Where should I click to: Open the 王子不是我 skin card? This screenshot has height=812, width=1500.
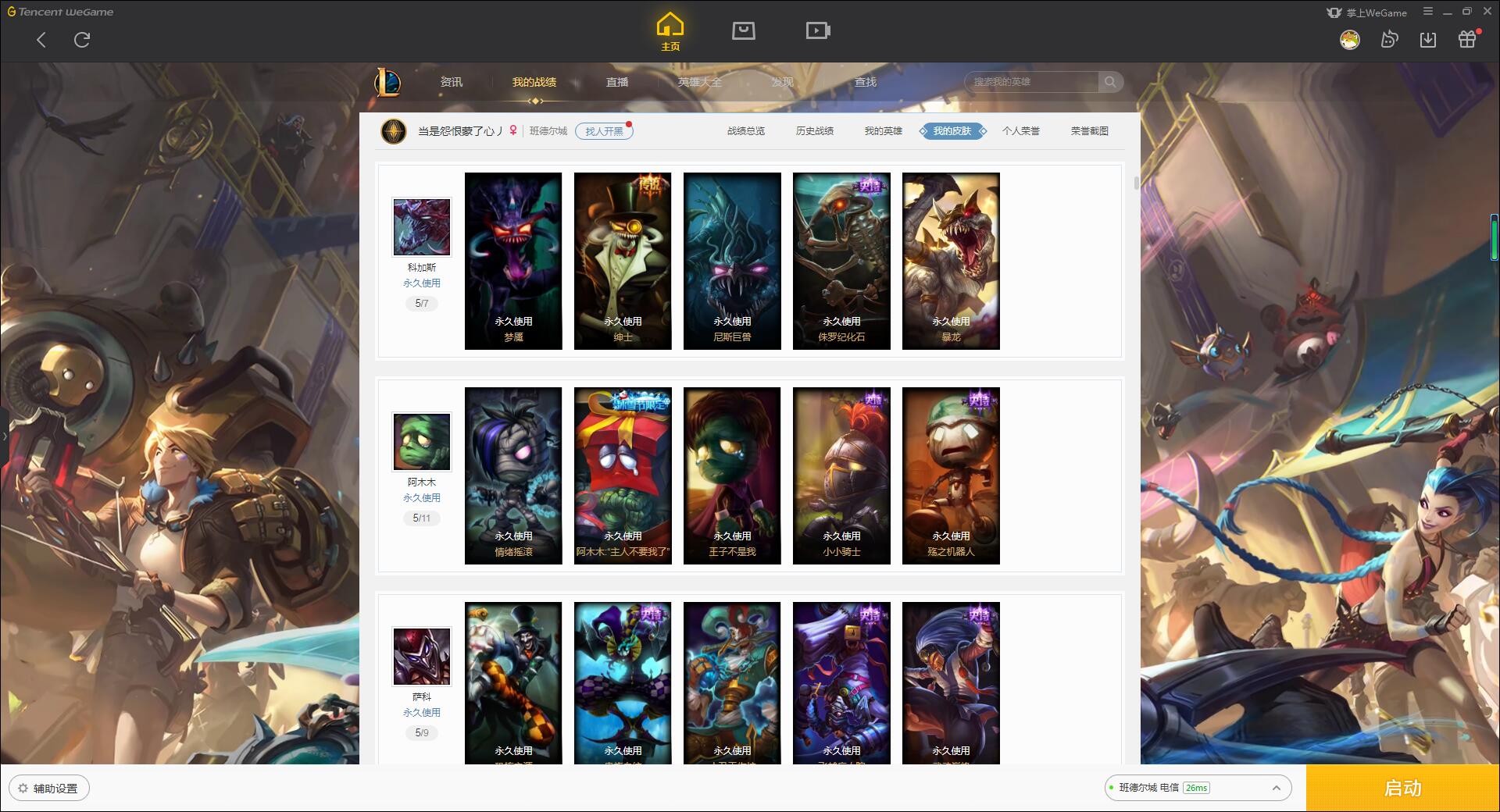point(732,475)
